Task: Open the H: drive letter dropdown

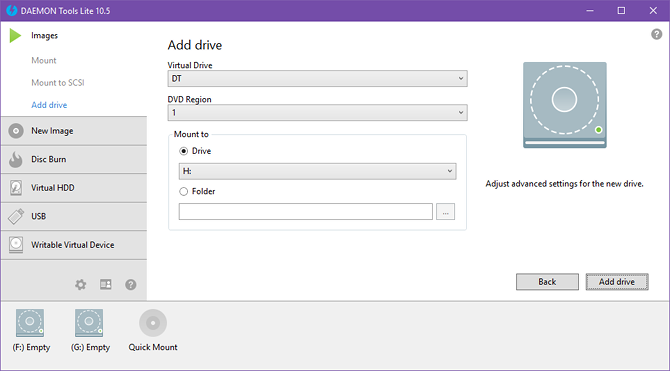Action: tap(317, 171)
